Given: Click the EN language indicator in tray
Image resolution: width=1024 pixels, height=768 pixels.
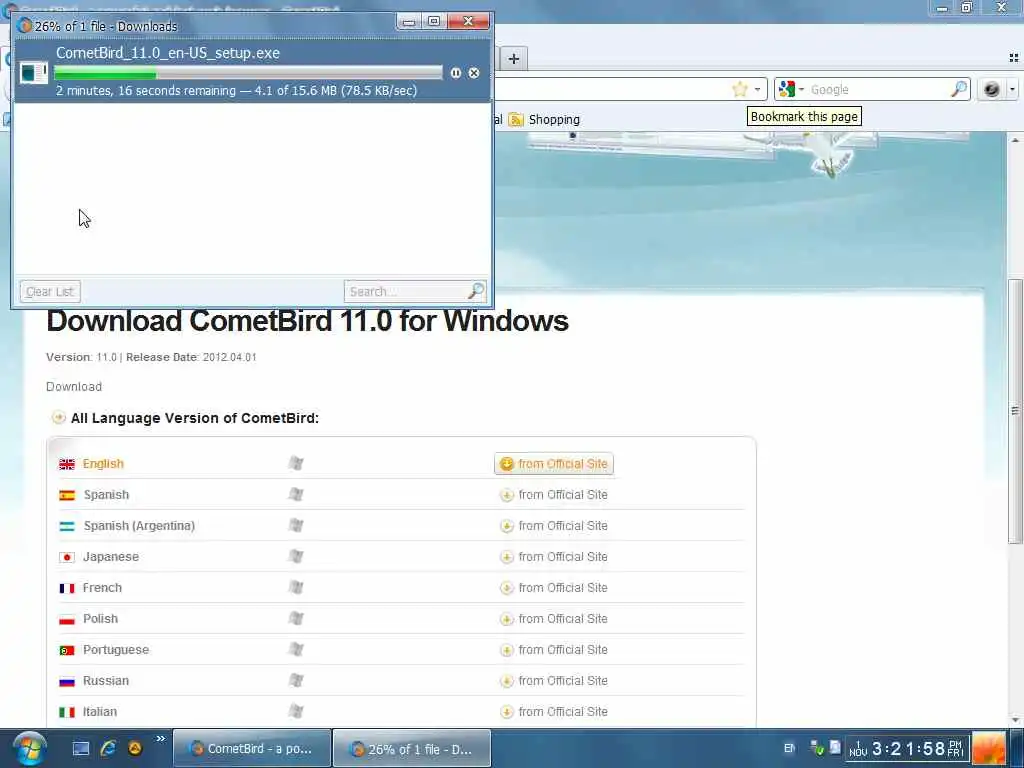Looking at the screenshot, I should 790,748.
